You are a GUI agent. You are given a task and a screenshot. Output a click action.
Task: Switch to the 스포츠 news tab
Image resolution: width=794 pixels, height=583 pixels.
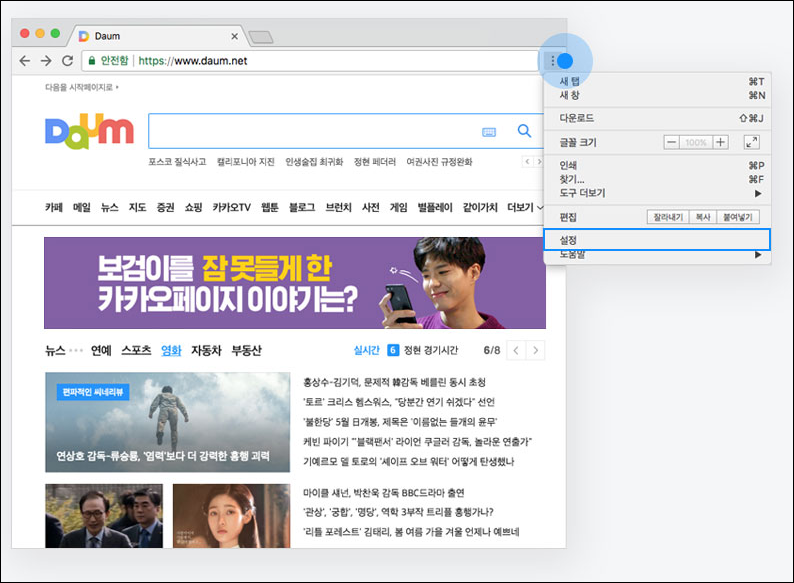click(x=136, y=350)
